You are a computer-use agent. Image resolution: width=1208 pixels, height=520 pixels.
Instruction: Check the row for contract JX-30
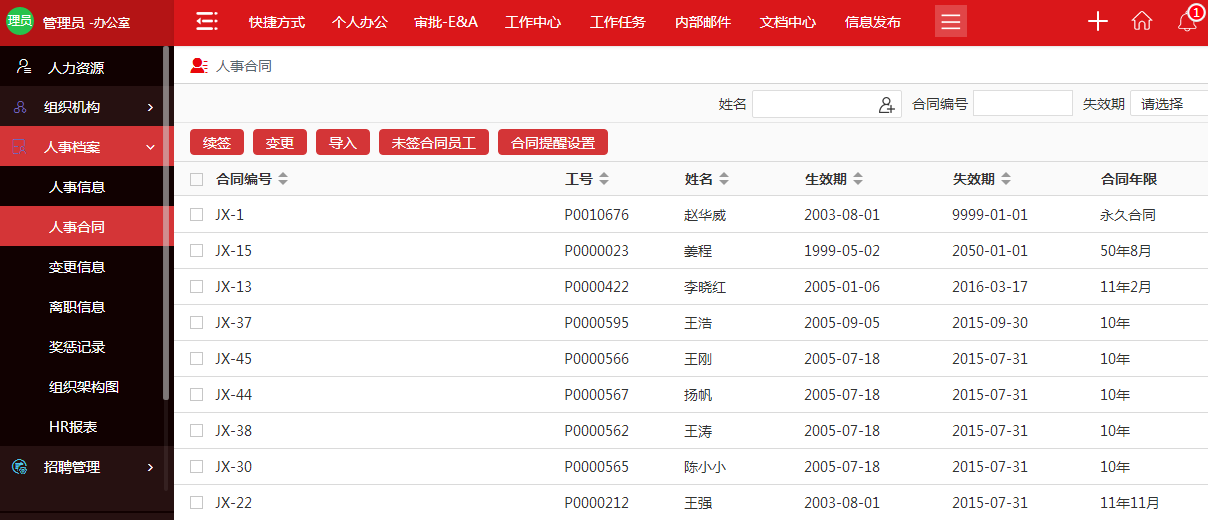pos(196,466)
